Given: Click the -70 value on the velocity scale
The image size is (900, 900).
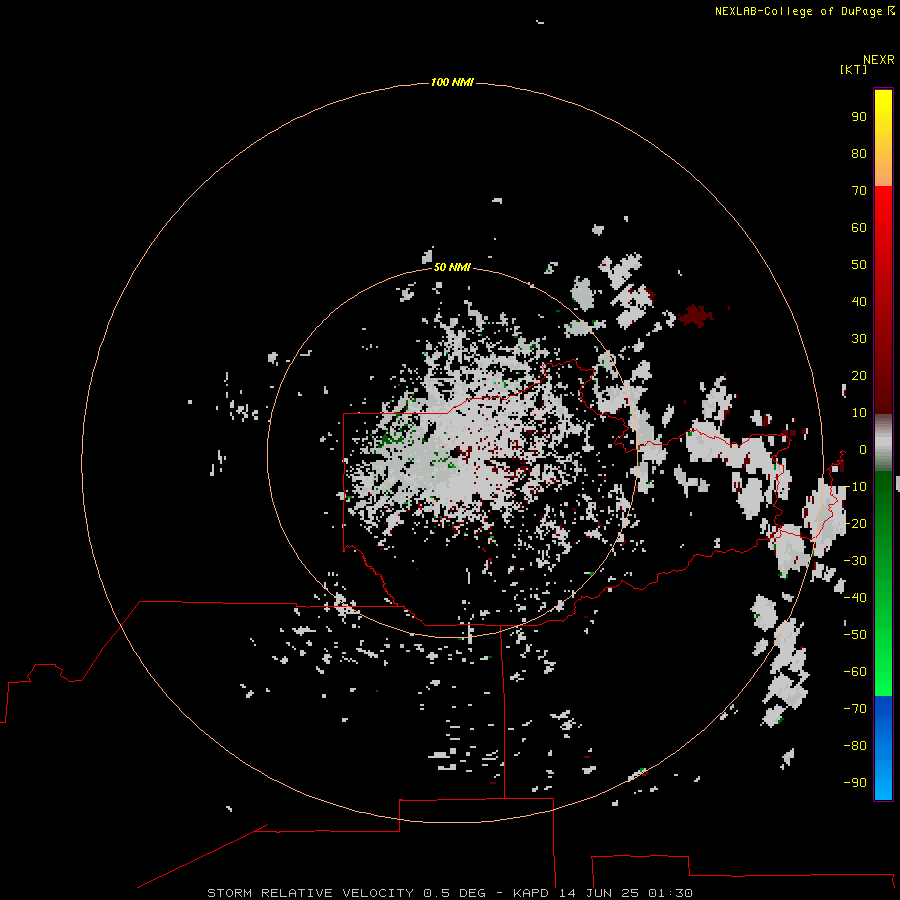Looking at the screenshot, I should (855, 708).
